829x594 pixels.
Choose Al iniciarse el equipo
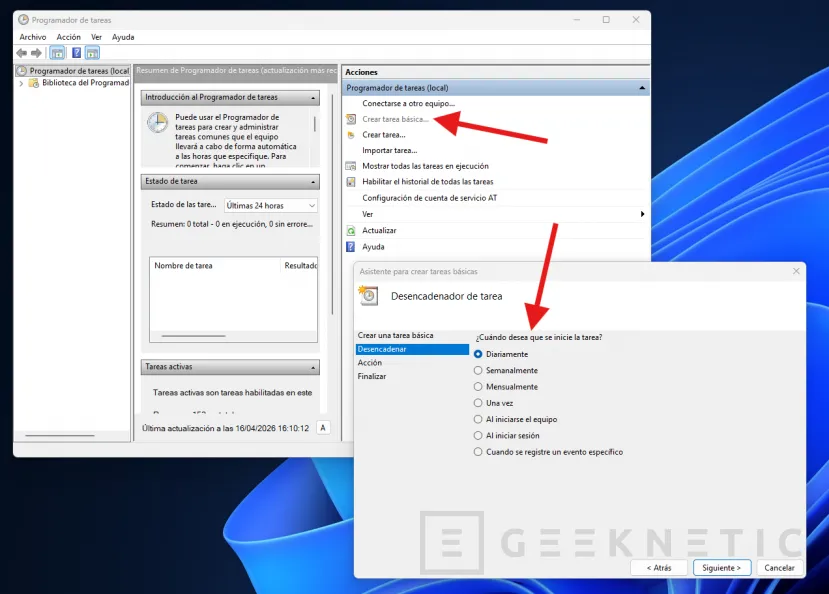(478, 420)
